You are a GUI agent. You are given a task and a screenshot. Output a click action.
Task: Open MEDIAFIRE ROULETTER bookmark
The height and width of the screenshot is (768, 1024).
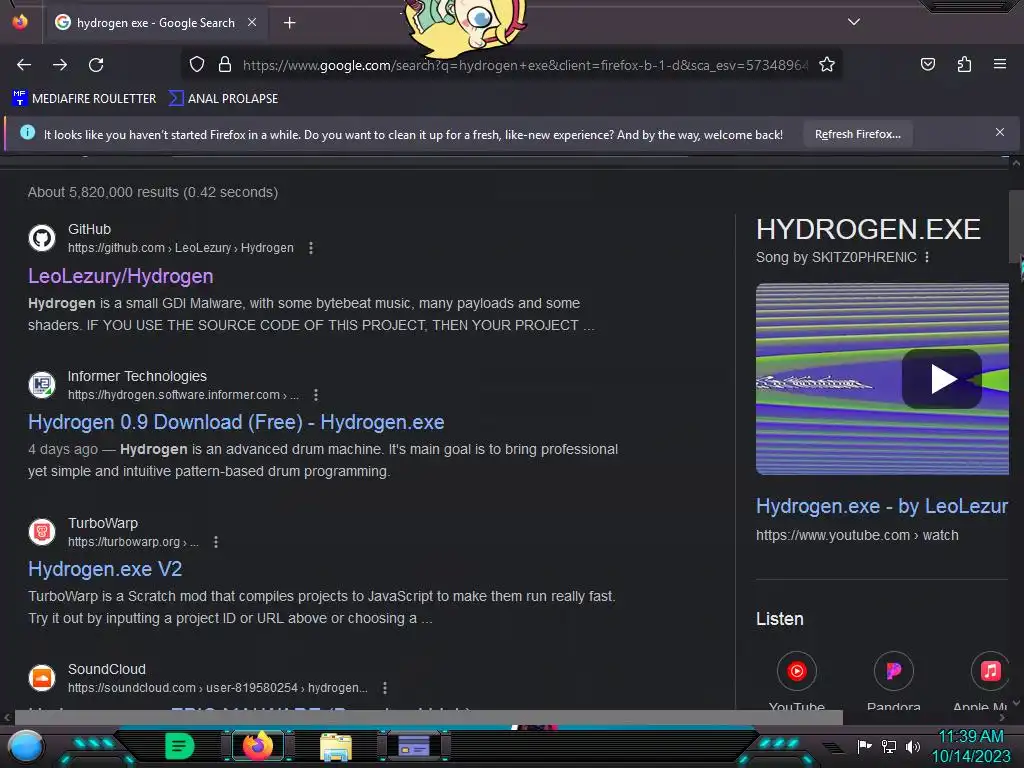(84, 99)
